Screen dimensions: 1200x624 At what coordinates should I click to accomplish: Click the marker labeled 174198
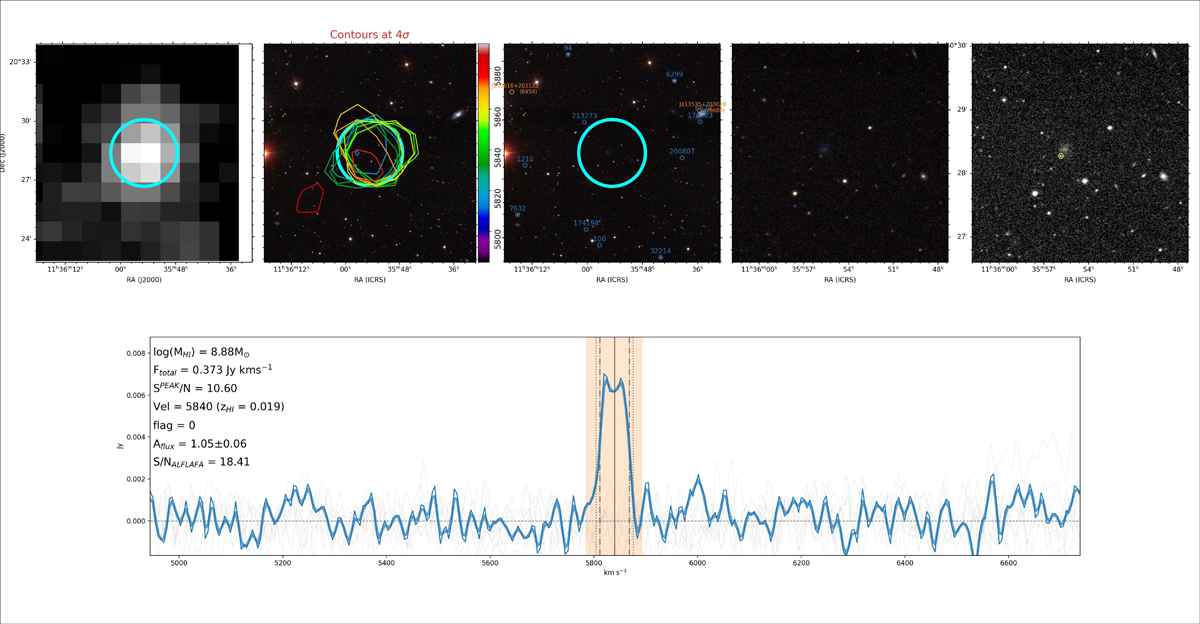click(x=586, y=229)
